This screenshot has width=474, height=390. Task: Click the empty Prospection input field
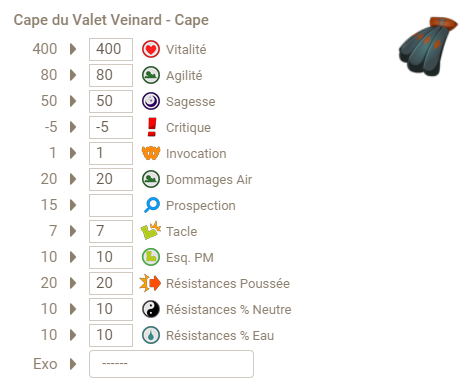[x=111, y=205]
